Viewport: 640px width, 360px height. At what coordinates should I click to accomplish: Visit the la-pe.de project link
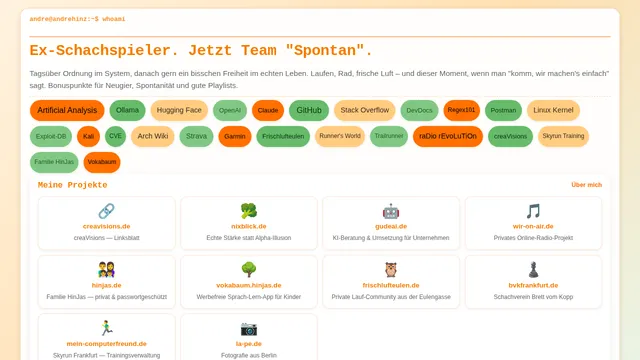(x=249, y=344)
